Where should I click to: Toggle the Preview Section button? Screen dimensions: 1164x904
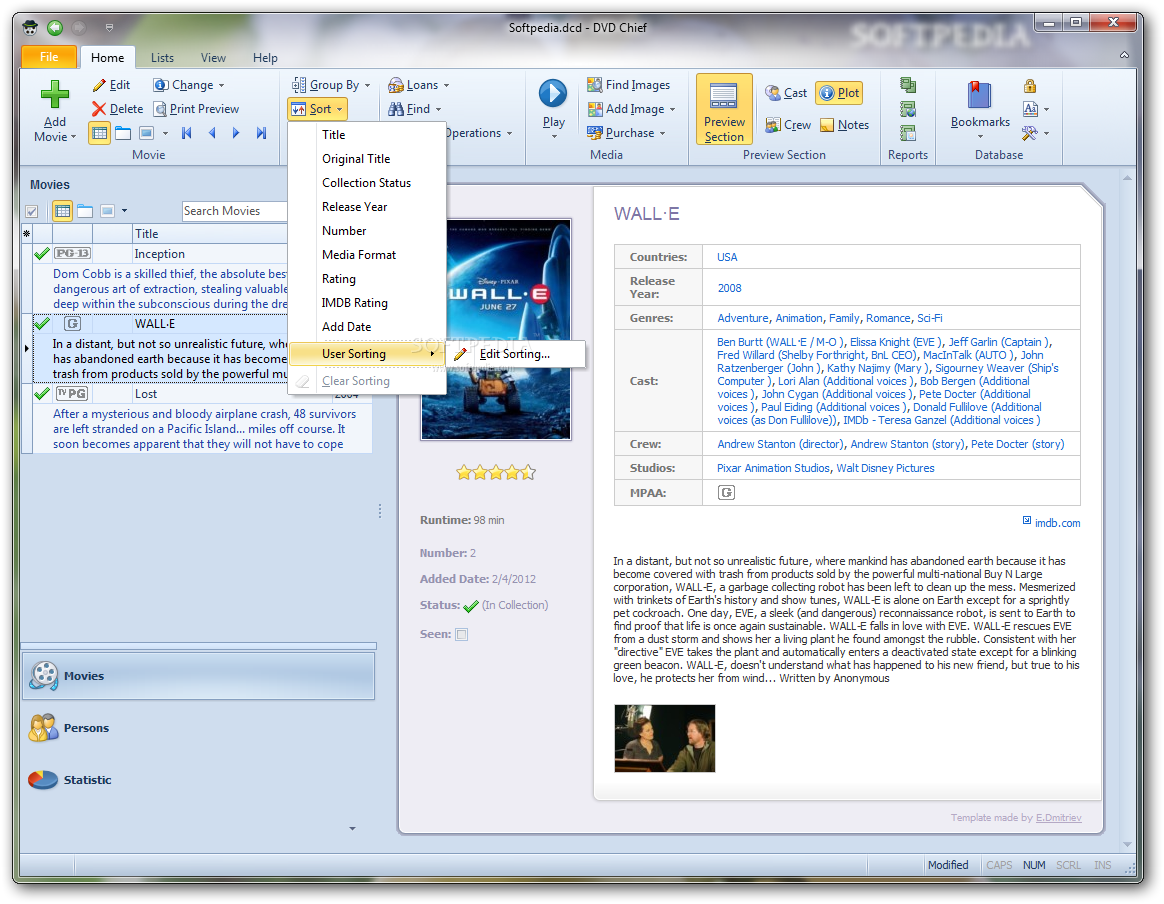pyautogui.click(x=725, y=109)
